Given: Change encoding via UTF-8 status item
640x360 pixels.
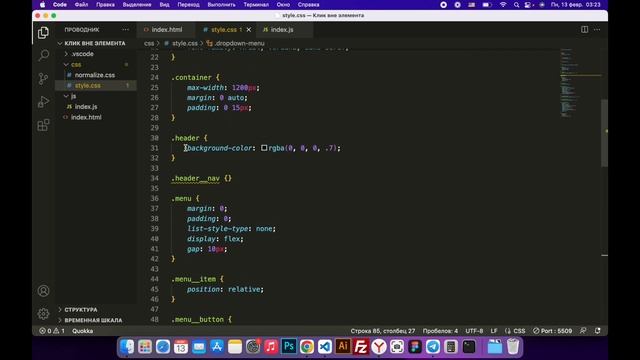Looking at the screenshot, I should point(474,331).
